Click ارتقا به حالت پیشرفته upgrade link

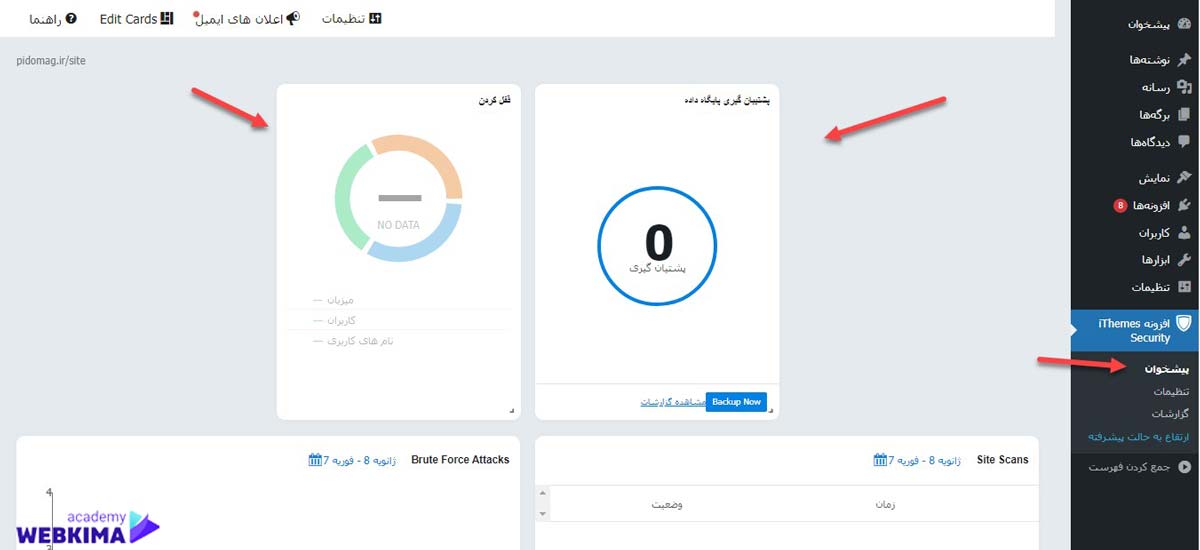coord(1140,437)
